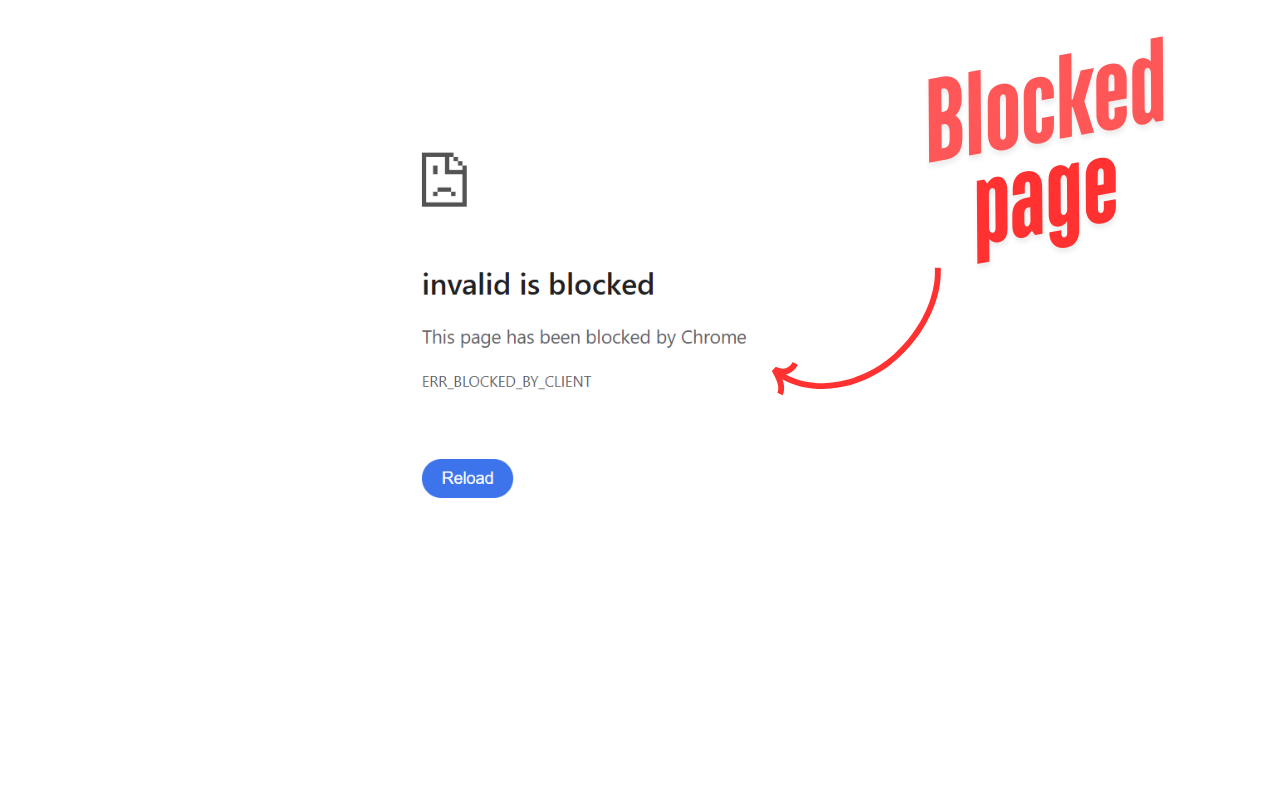Click the ERR_BLOCKED_BY_CLIENT error code
The height and width of the screenshot is (800, 1280).
coord(506,382)
